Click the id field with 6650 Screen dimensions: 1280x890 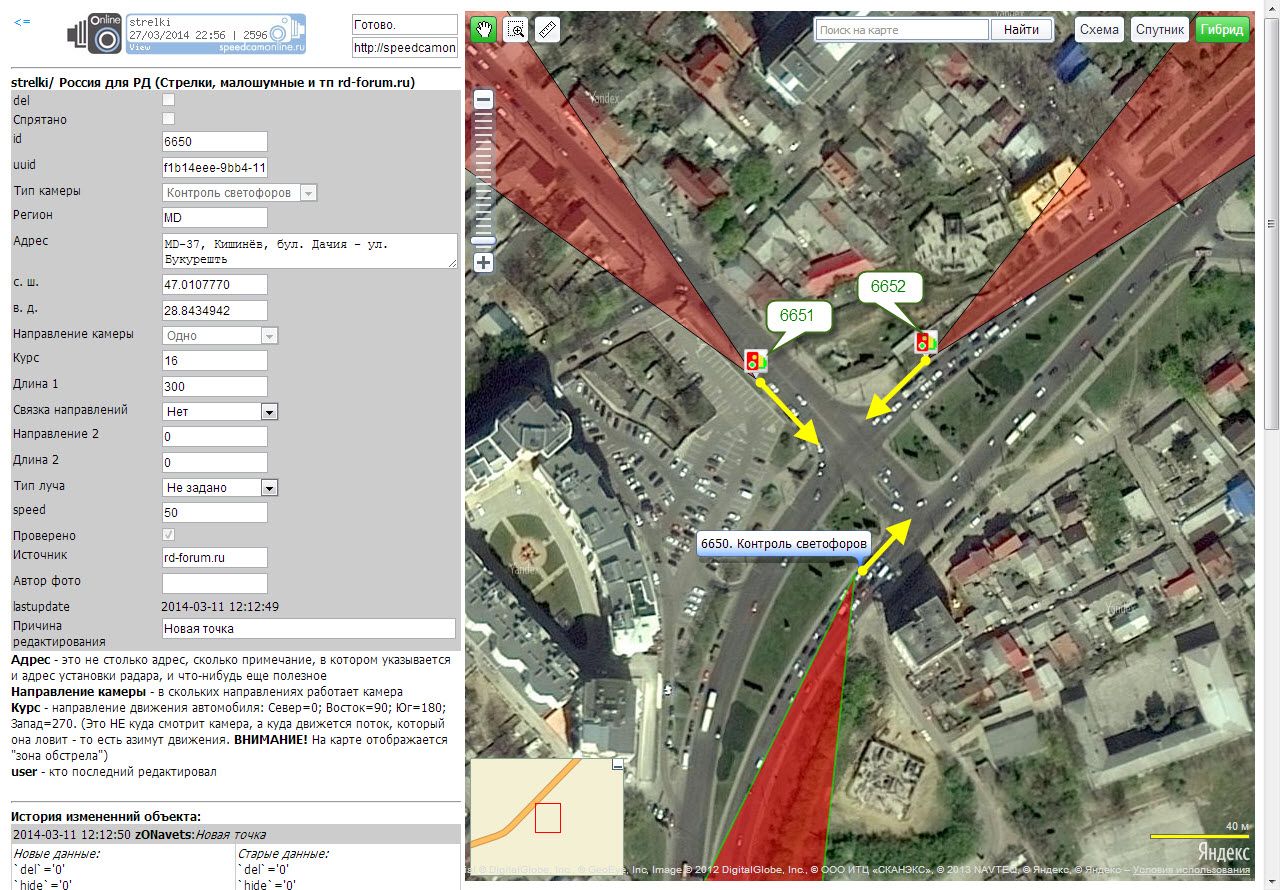[215, 142]
